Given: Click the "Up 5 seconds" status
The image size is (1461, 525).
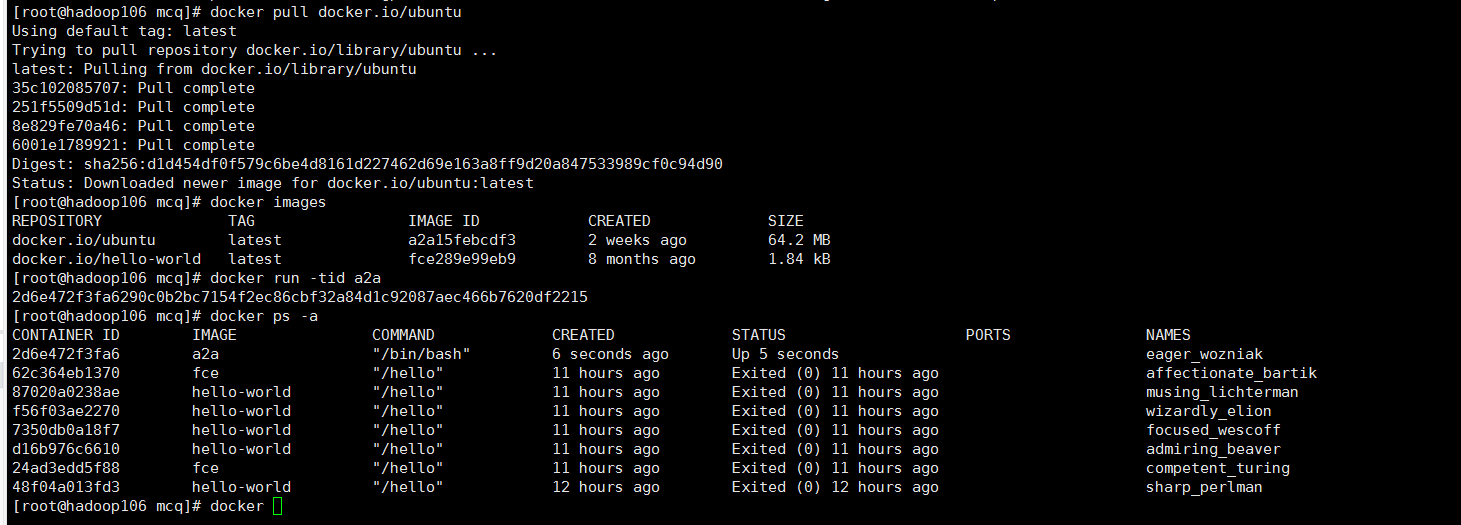Looking at the screenshot, I should tap(785, 354).
